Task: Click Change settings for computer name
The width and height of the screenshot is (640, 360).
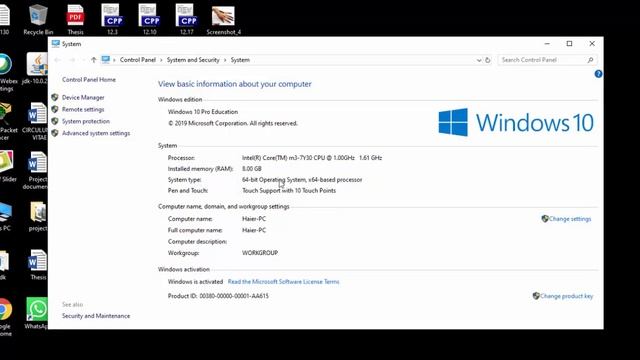Action: 570,219
